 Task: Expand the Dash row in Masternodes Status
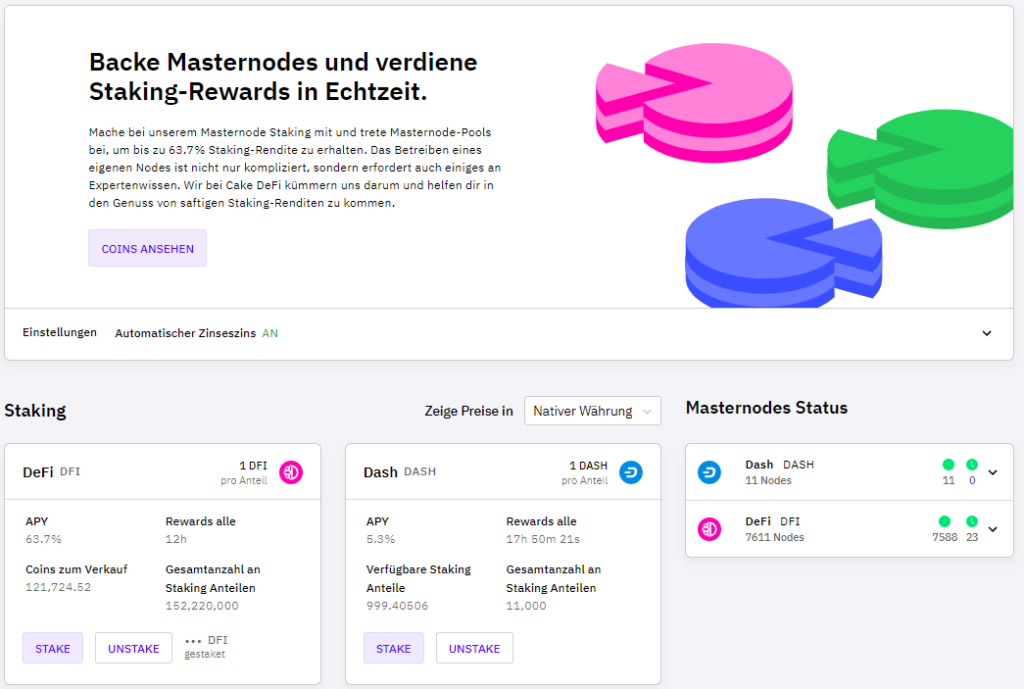(x=993, y=472)
